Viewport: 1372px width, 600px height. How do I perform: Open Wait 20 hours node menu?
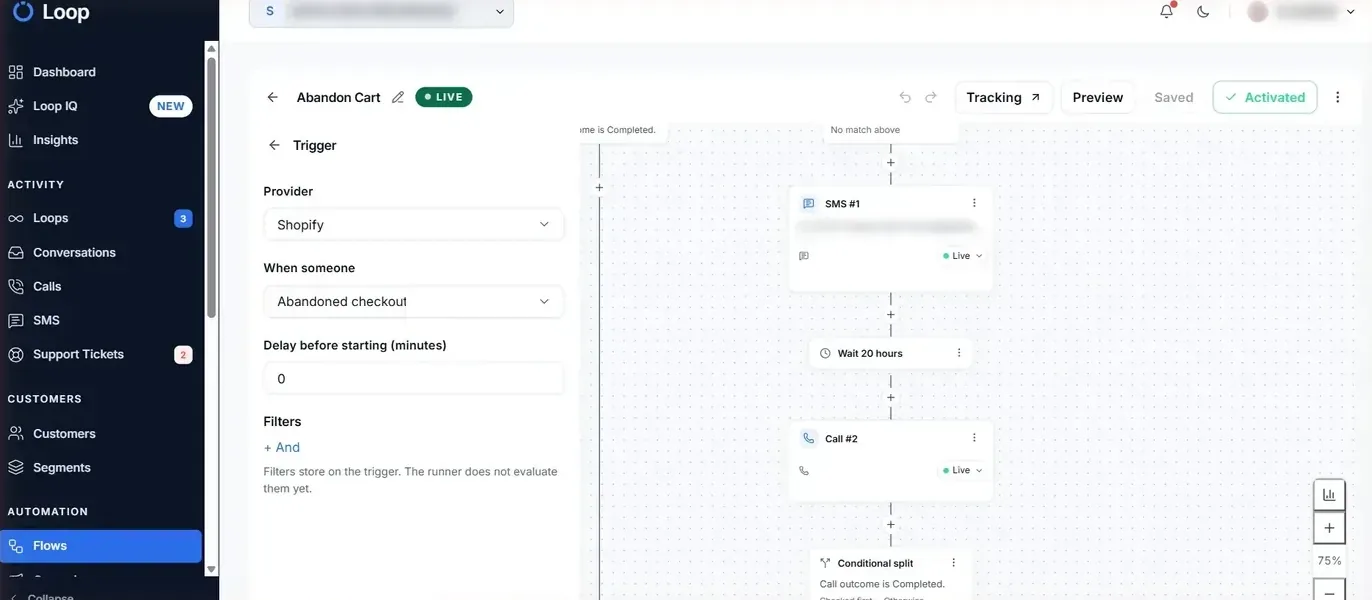pos(959,353)
